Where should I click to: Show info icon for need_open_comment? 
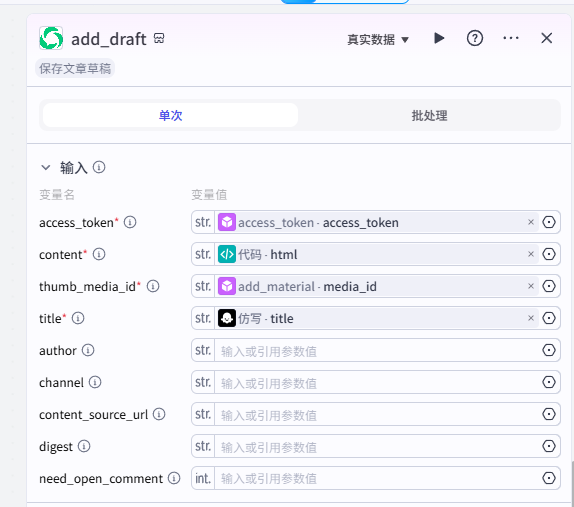click(x=174, y=478)
